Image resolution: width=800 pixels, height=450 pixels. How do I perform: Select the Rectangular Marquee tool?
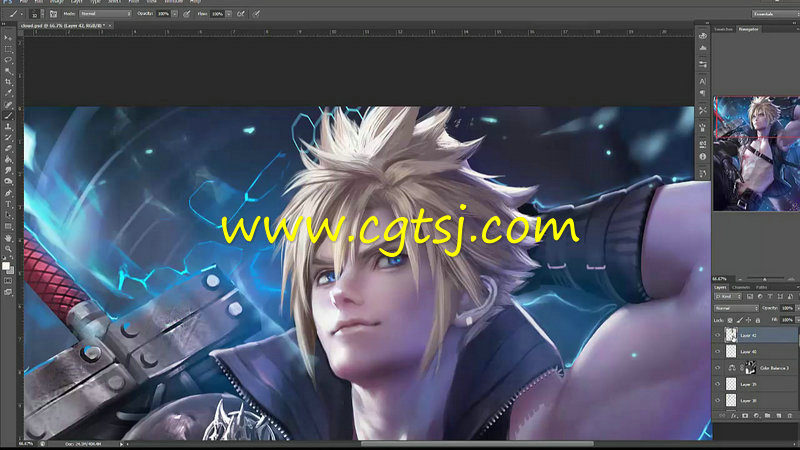[x=8, y=49]
